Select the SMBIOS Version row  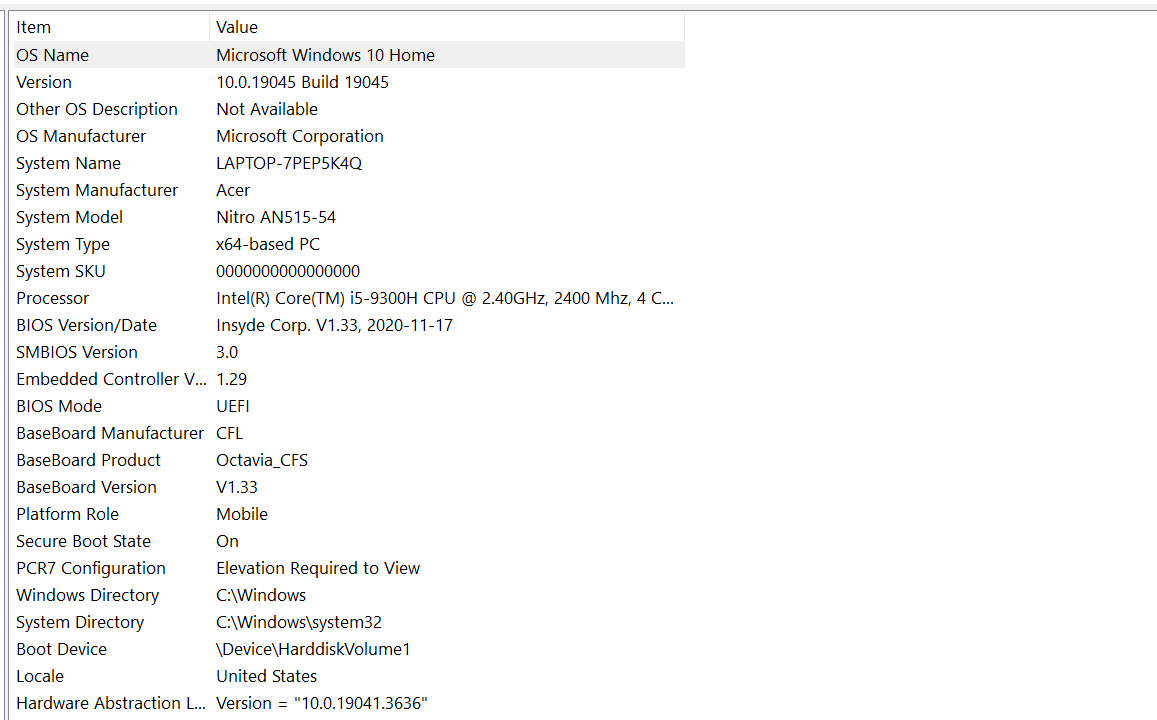[349, 352]
